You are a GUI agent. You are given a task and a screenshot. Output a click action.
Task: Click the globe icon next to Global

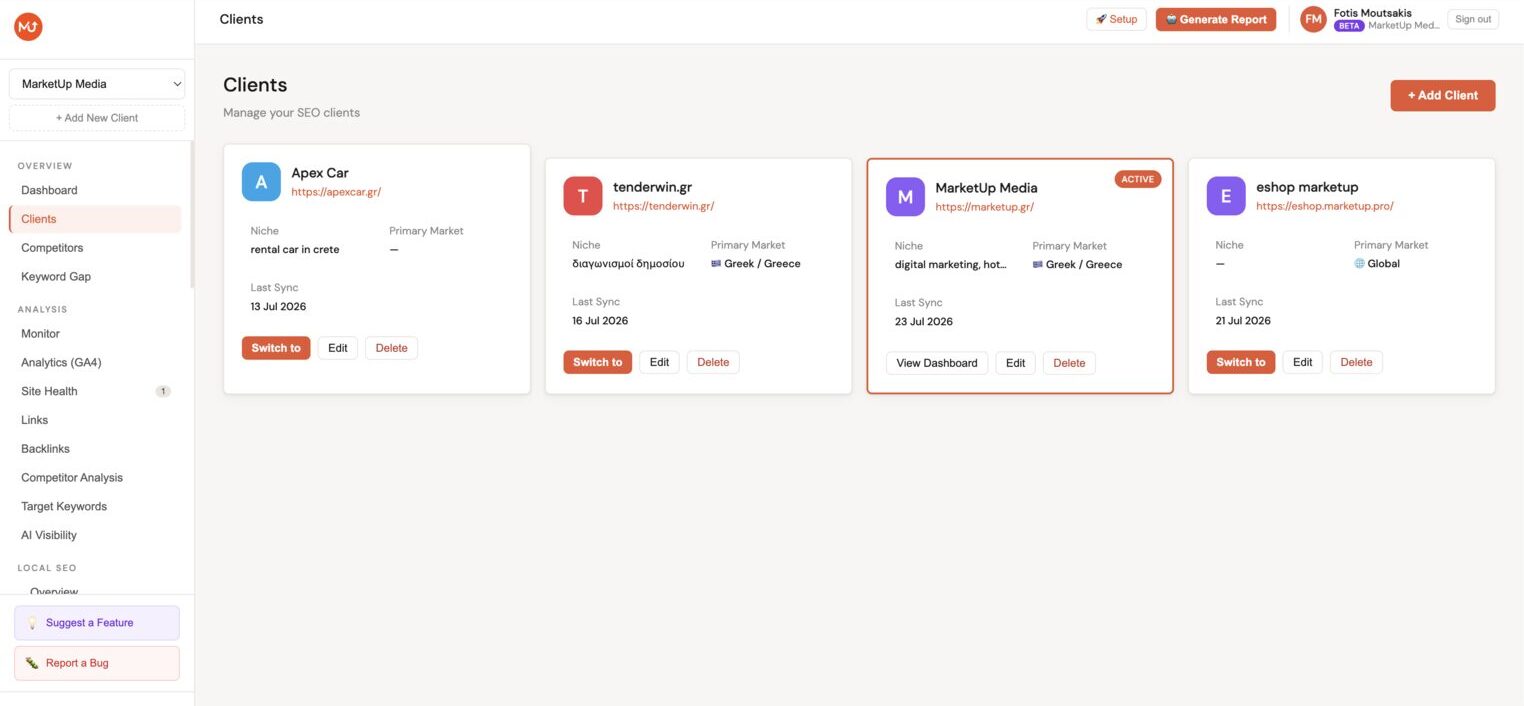point(1359,264)
